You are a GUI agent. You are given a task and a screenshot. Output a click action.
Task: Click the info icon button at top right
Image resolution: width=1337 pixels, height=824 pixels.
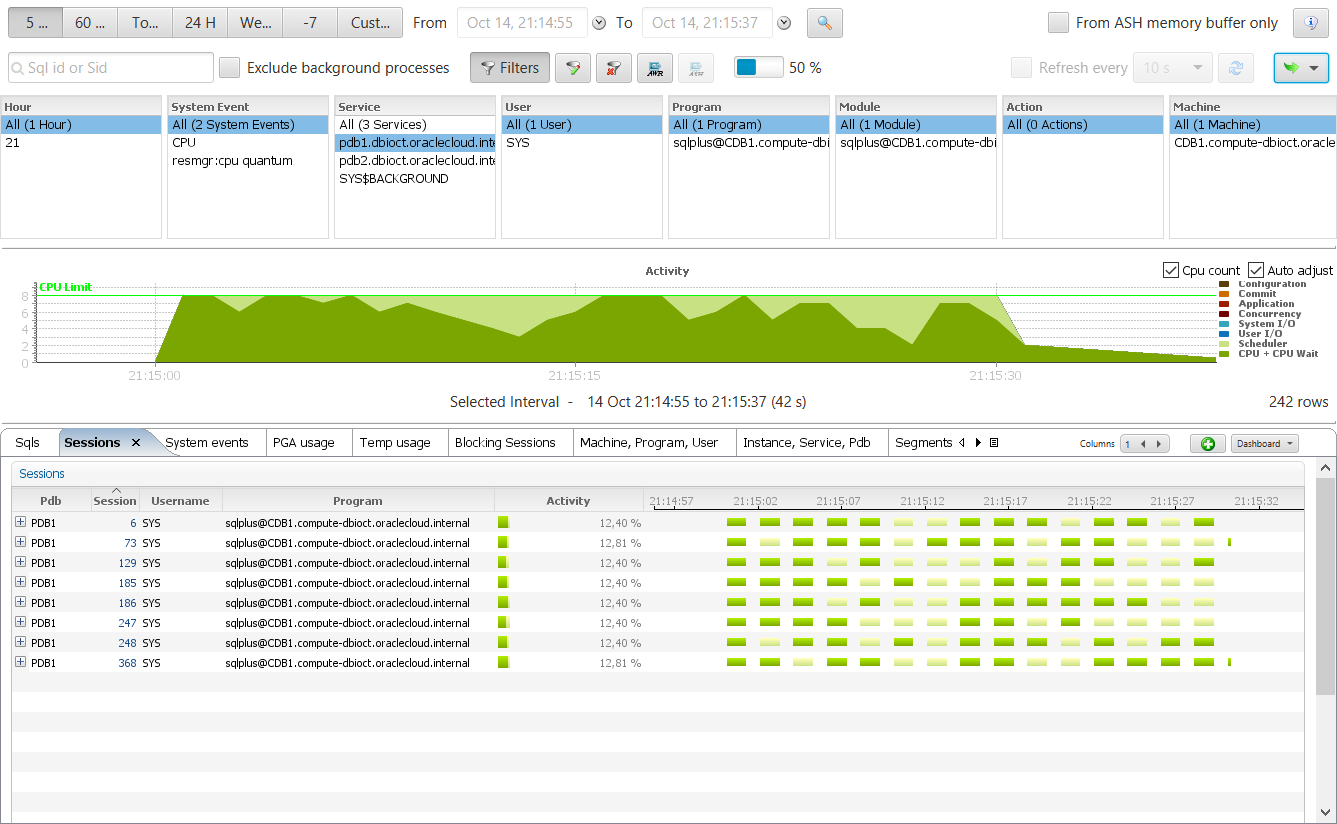pos(1310,23)
